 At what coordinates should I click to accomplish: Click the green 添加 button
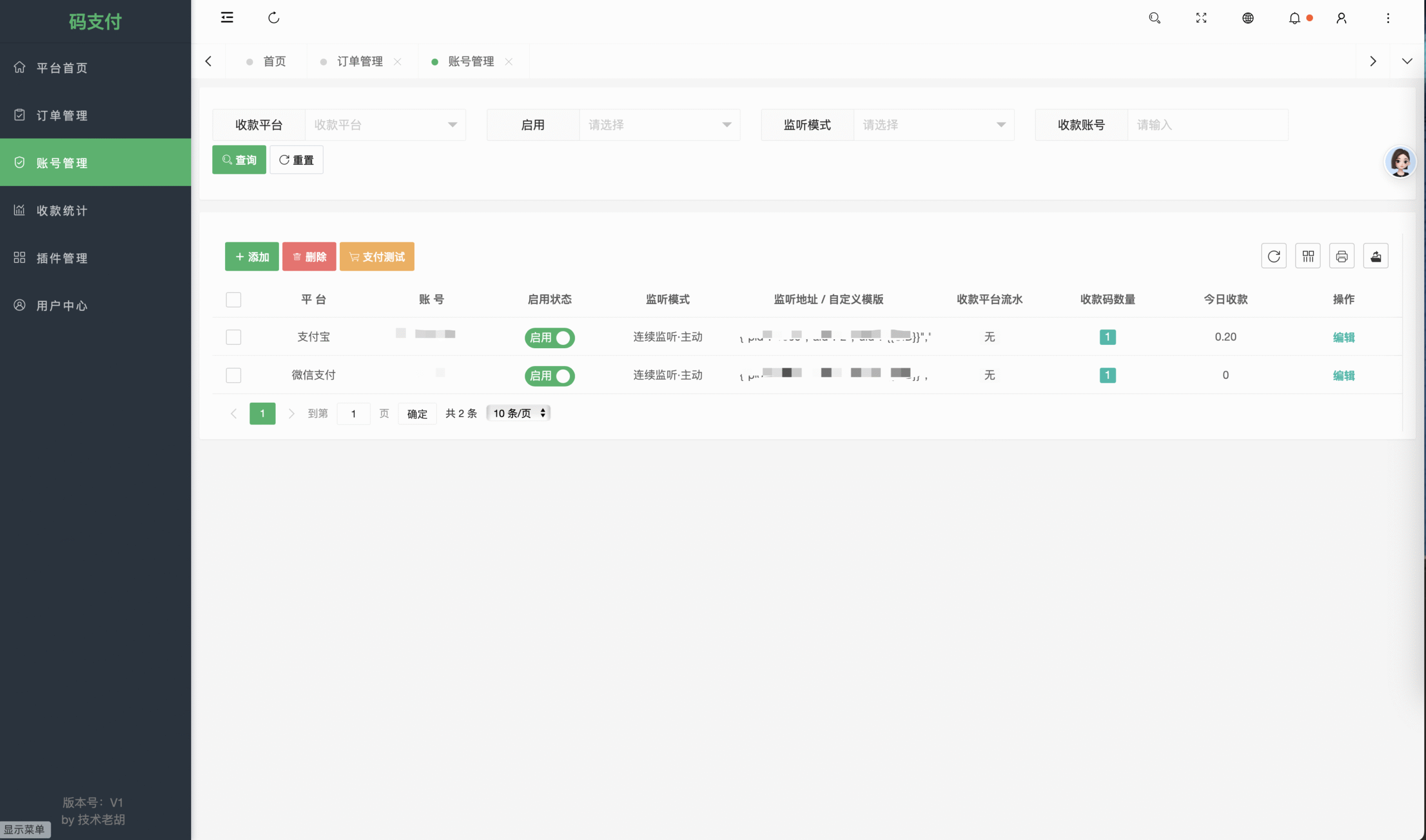[x=252, y=257]
